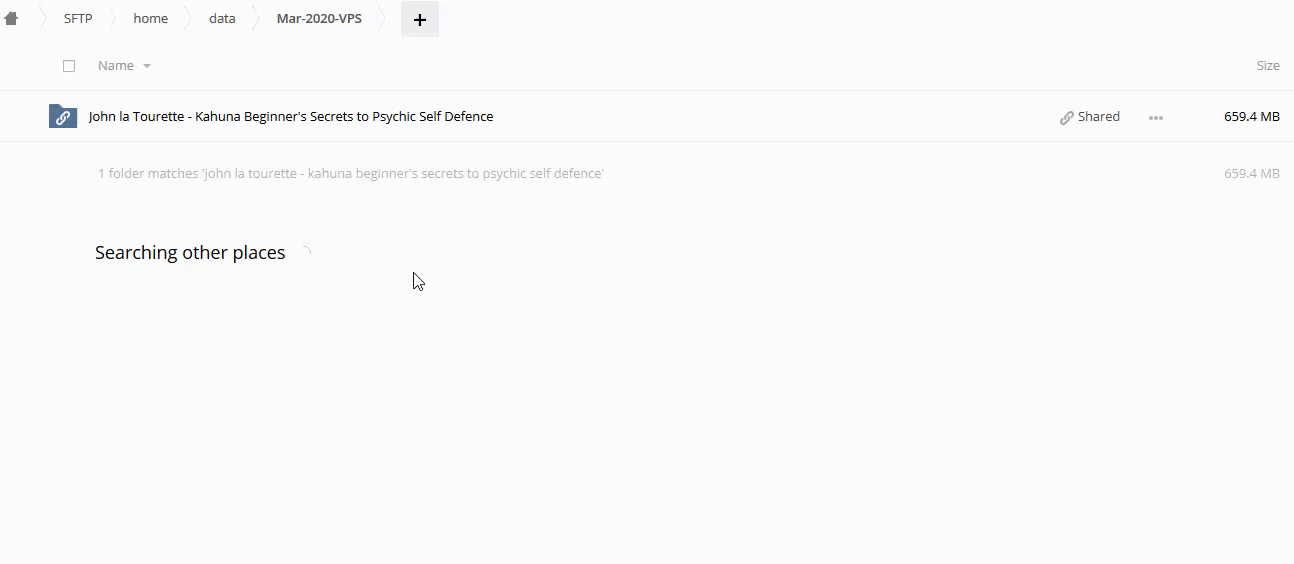Click the plus button to add new item
Image resolution: width=1294 pixels, height=564 pixels.
coord(419,19)
